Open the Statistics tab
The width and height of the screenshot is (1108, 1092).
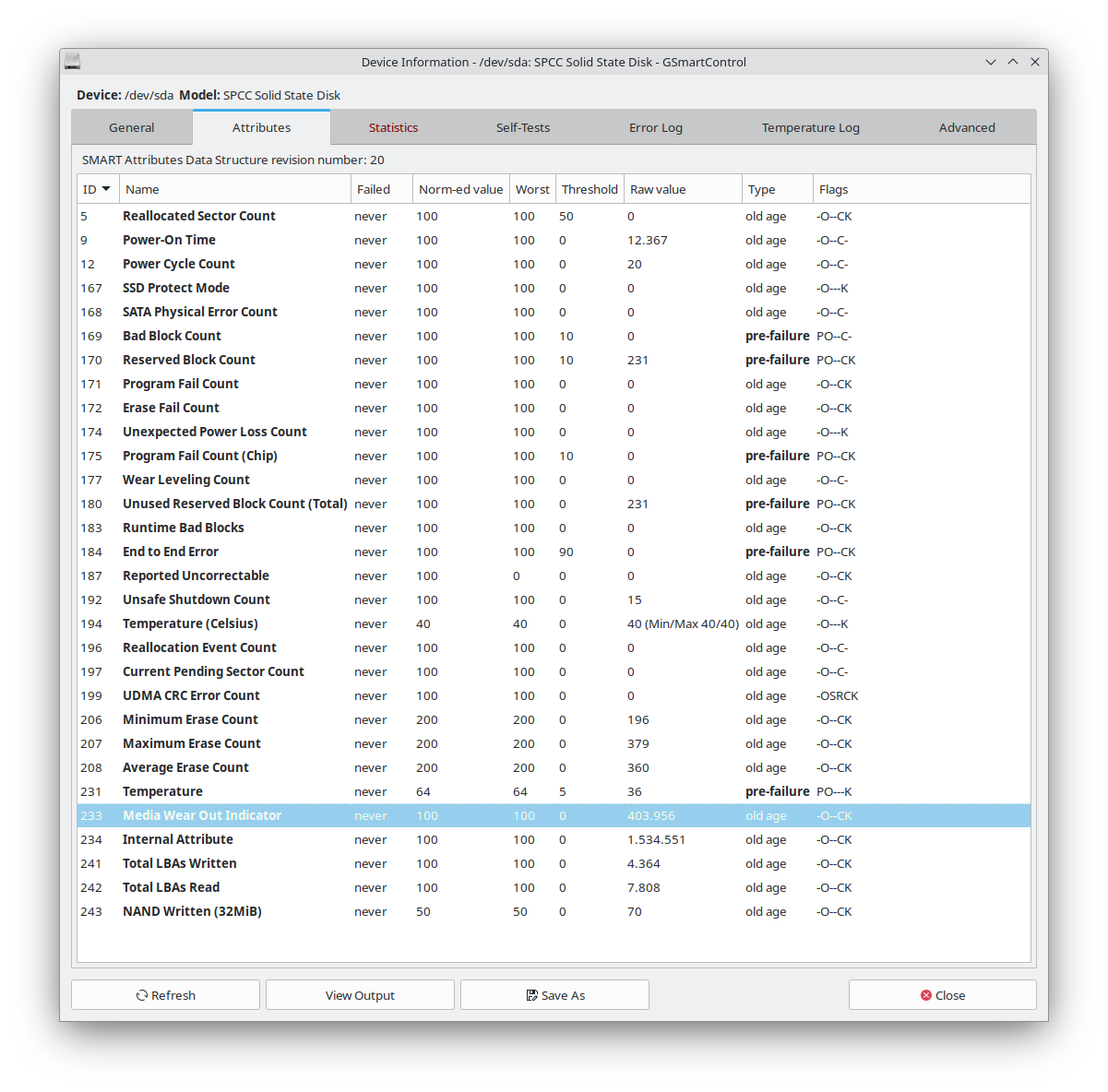393,128
